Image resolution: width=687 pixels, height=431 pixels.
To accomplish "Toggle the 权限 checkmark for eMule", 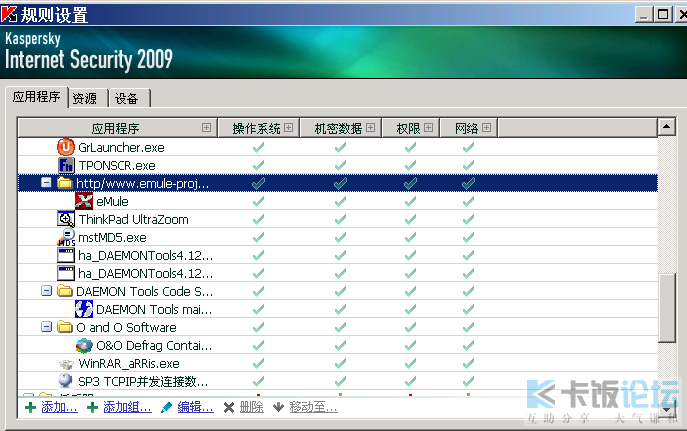I will tap(410, 201).
